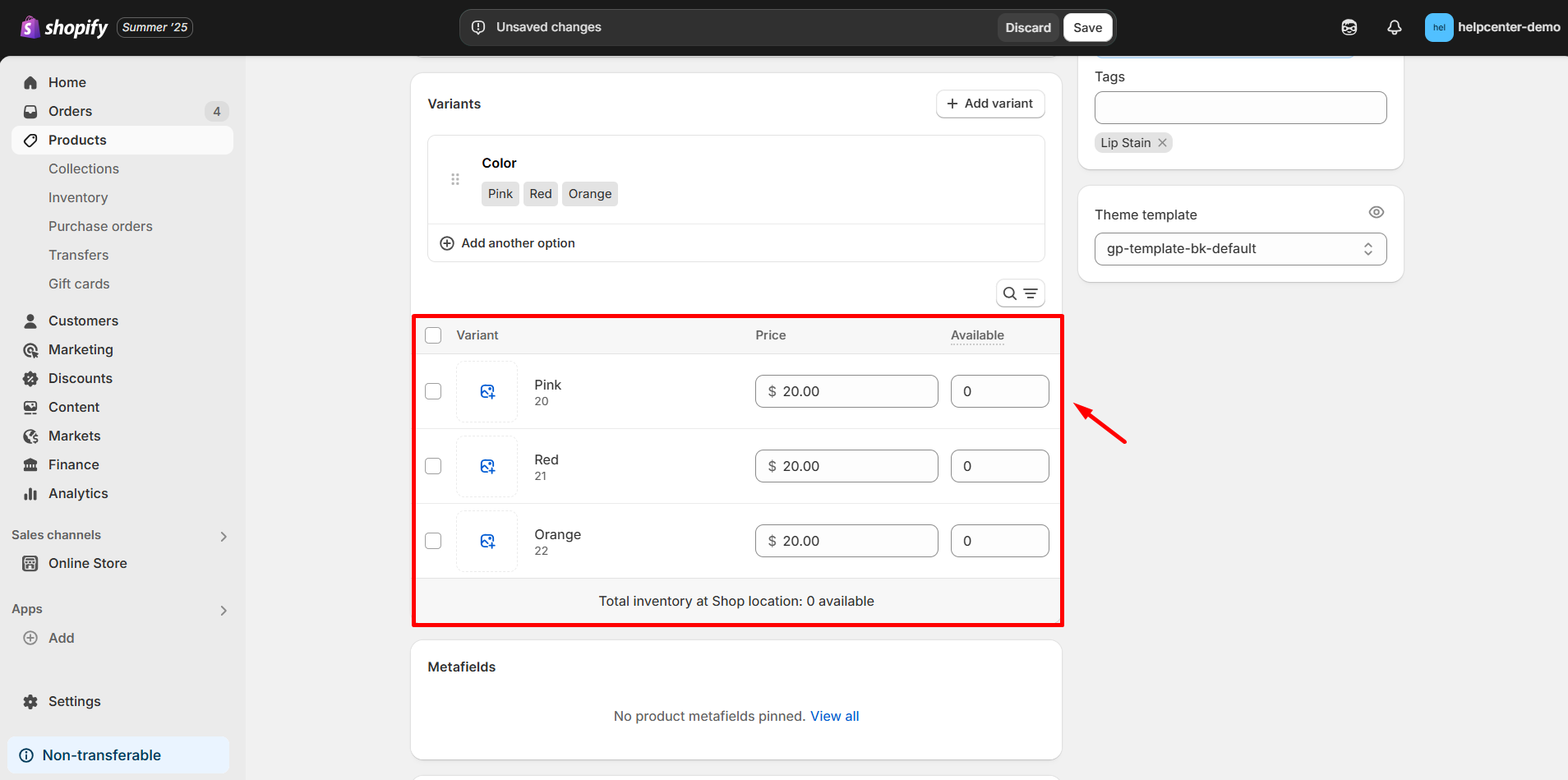
Task: Save the unsaved changes
Action: pos(1086,27)
